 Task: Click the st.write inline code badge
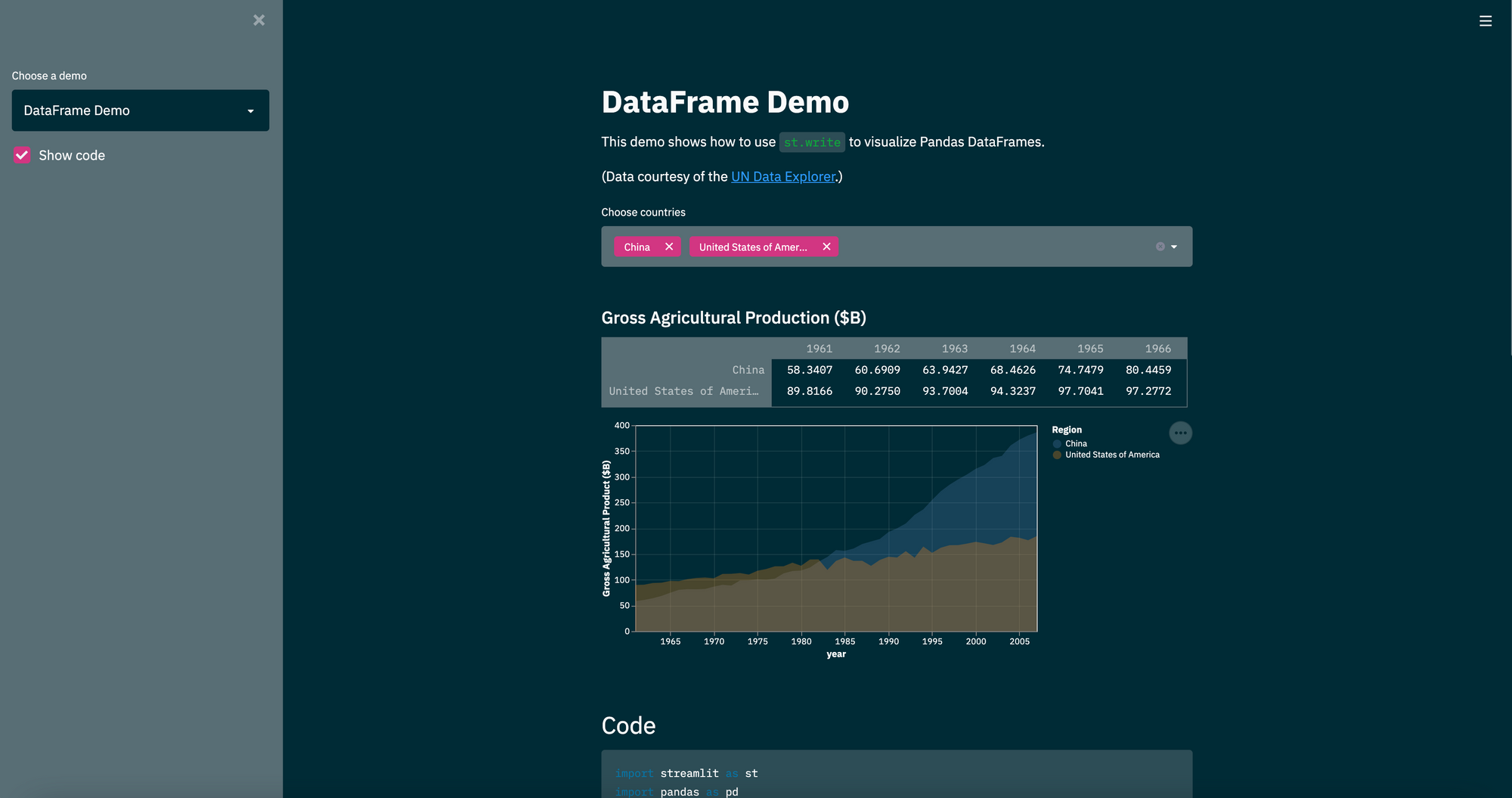[812, 141]
